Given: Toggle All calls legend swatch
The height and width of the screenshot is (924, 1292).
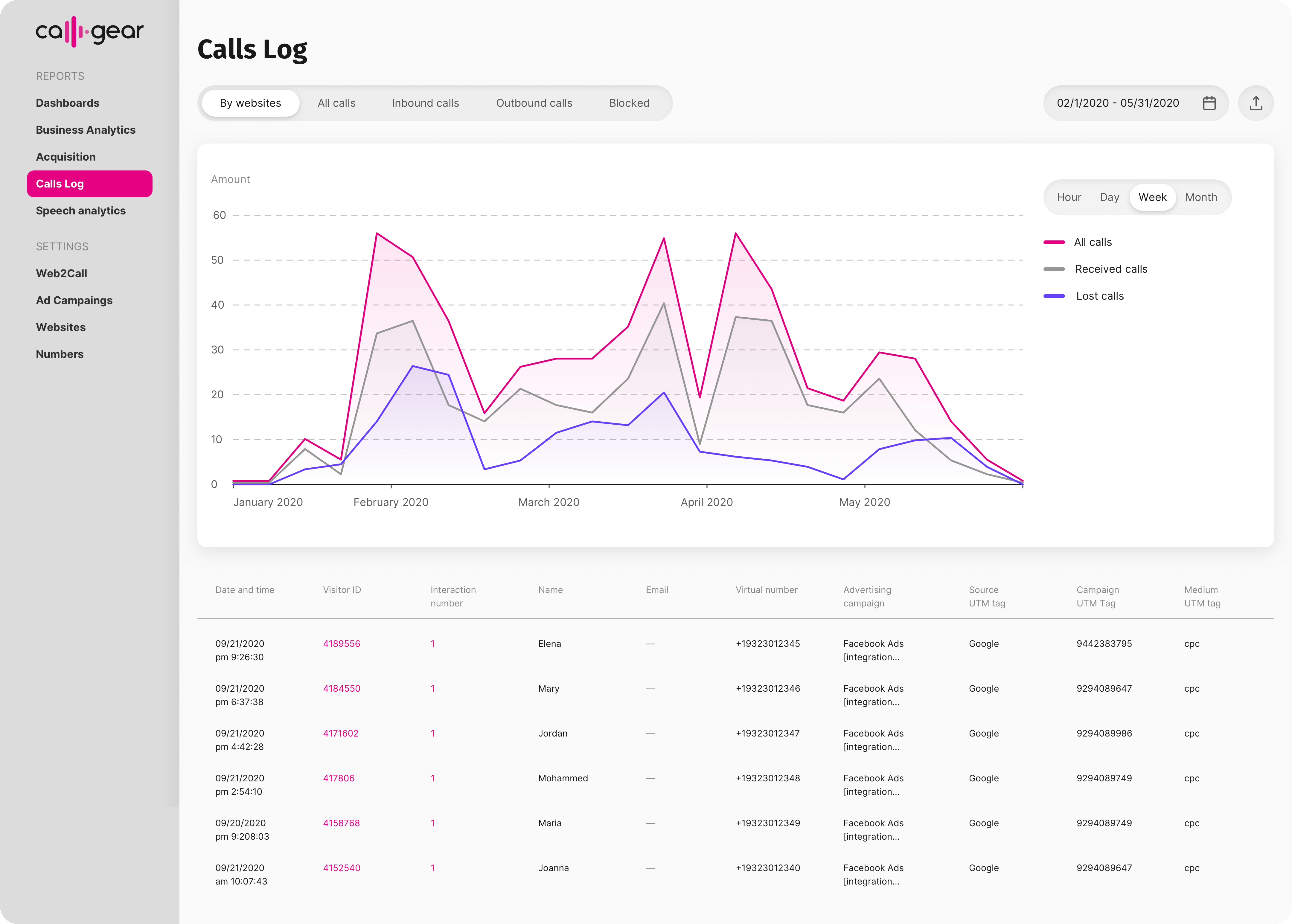Looking at the screenshot, I should coord(1054,243).
